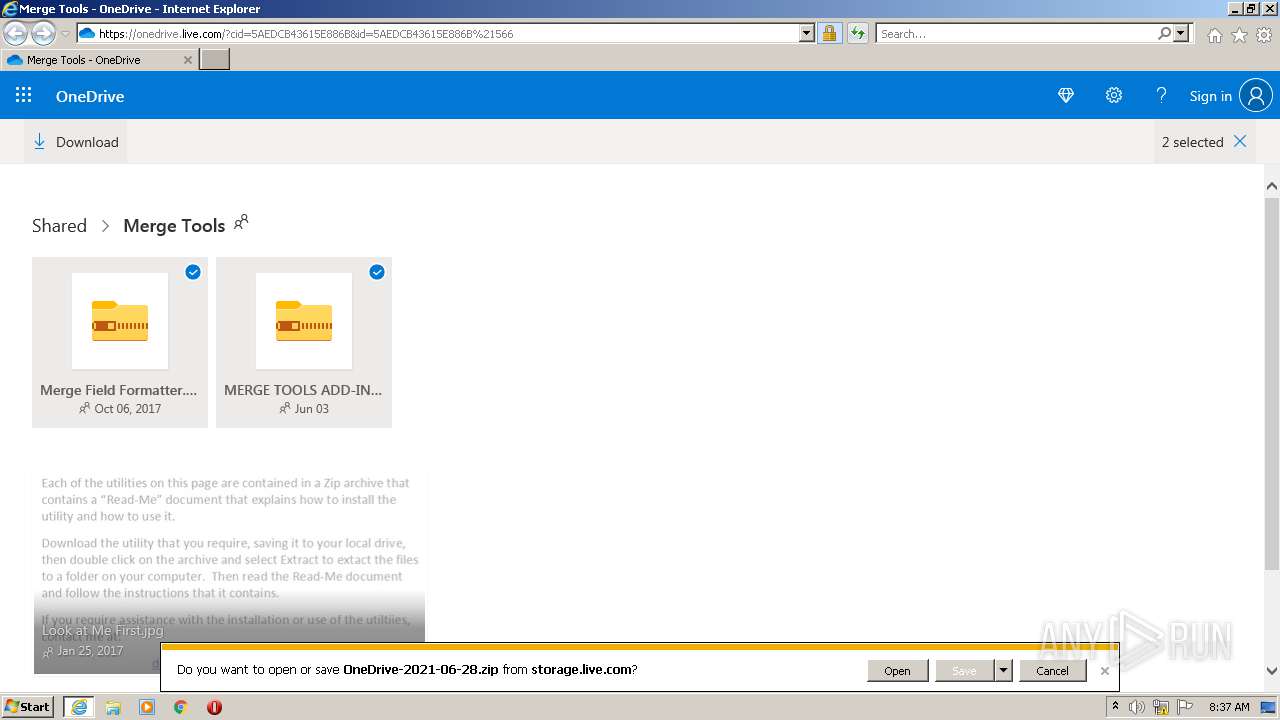
Task: Open the Favorites star icon
Action: 1239,35
